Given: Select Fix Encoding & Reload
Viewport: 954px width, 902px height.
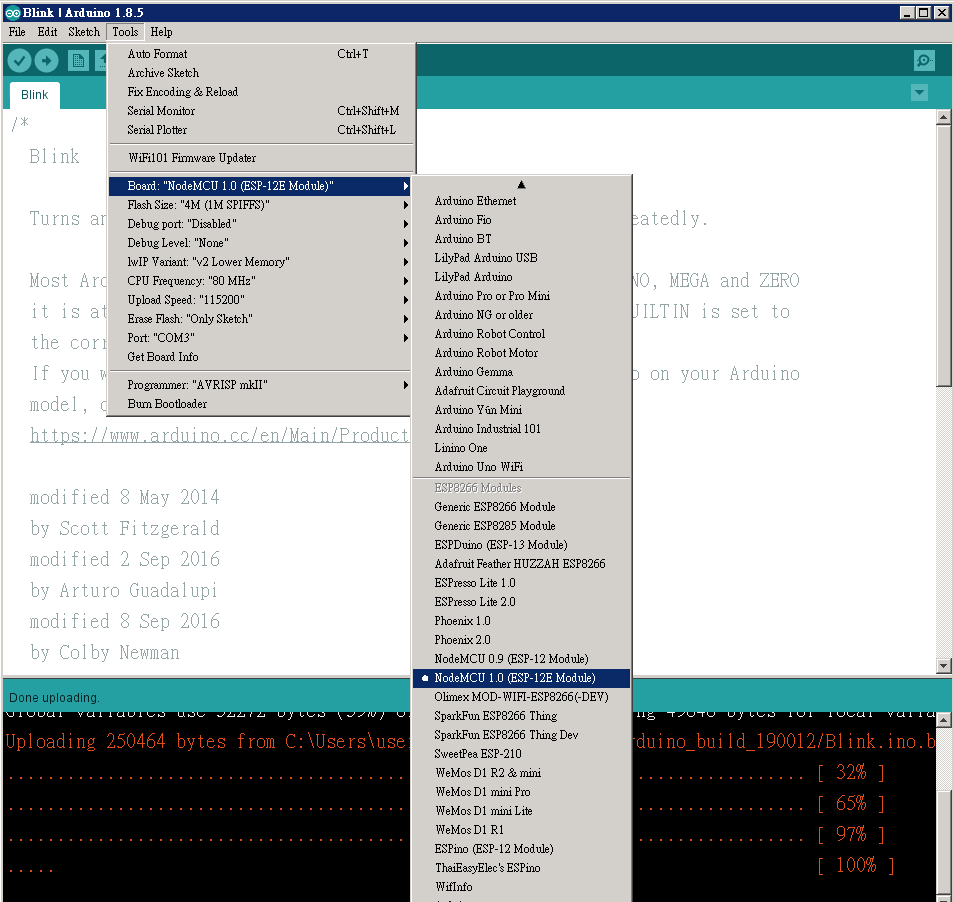Looking at the screenshot, I should point(260,92).
